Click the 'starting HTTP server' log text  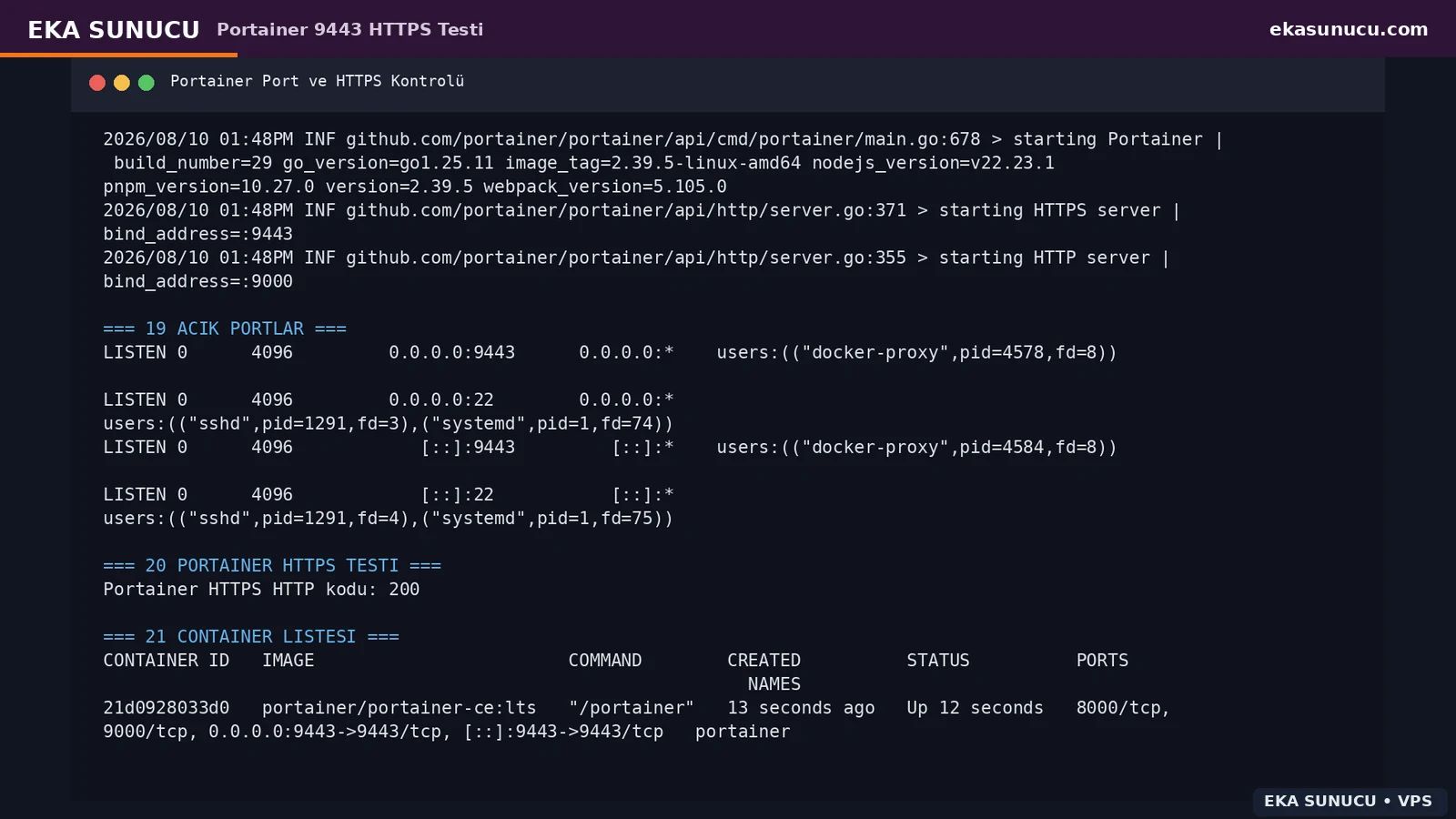[x=1045, y=258]
